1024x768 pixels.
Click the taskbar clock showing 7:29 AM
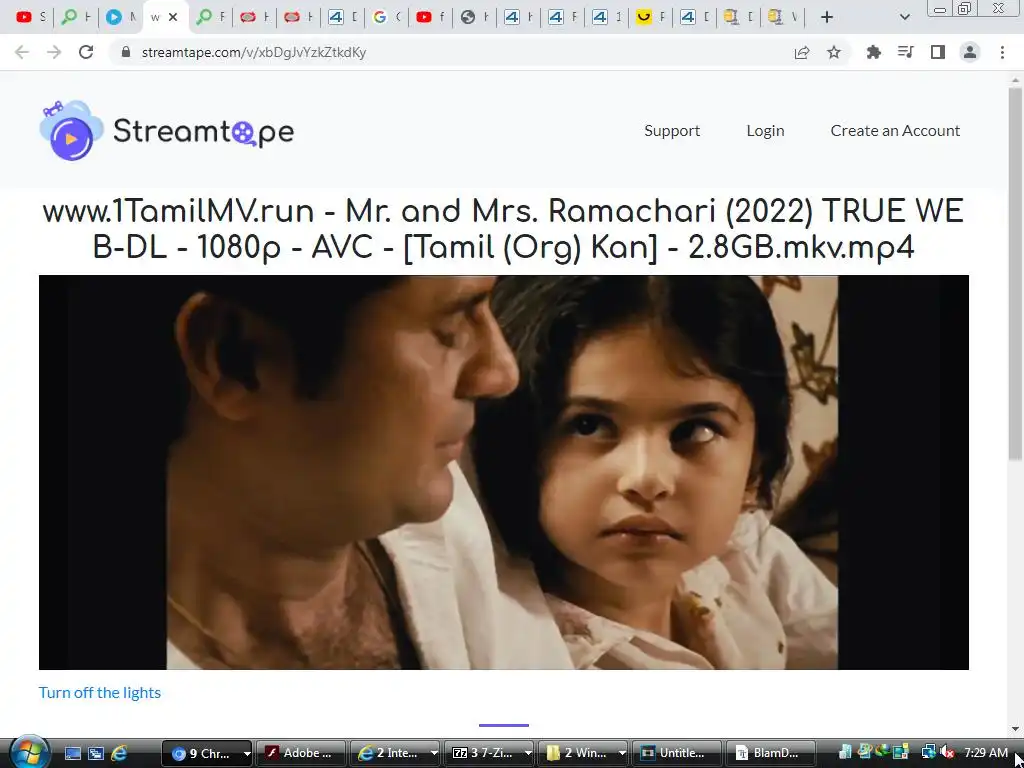pos(985,753)
